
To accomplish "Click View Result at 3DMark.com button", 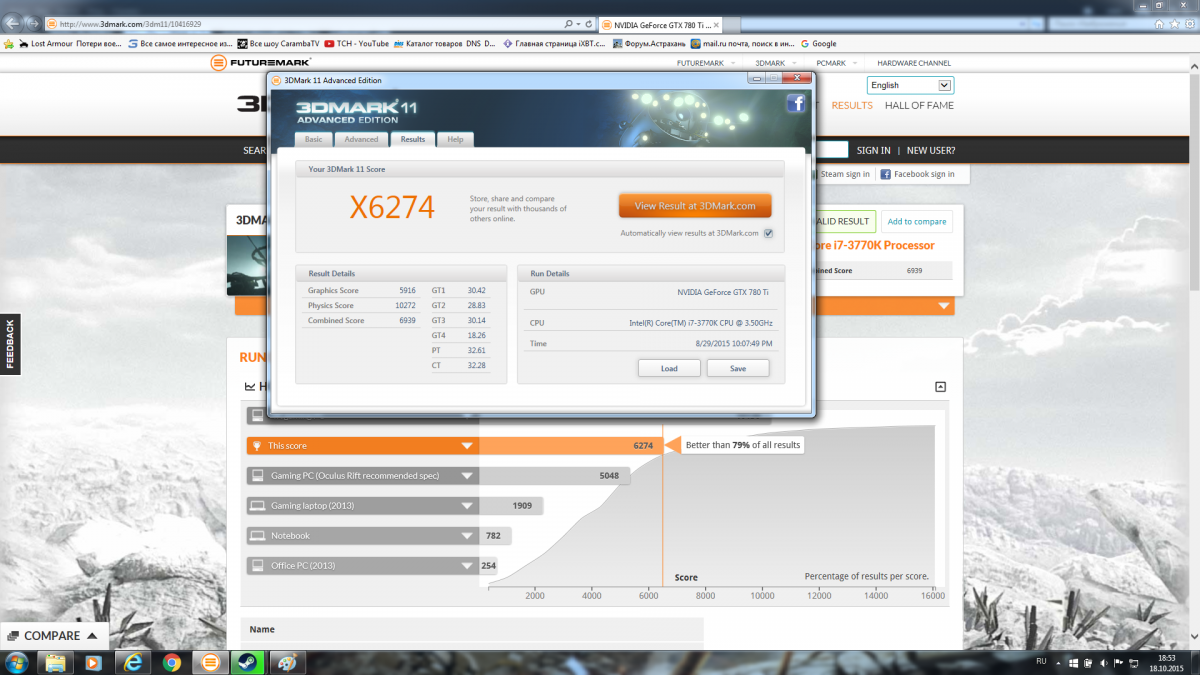I will (x=694, y=206).
